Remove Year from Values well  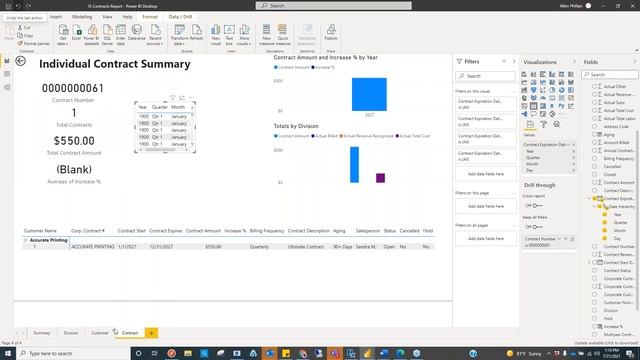pos(573,151)
